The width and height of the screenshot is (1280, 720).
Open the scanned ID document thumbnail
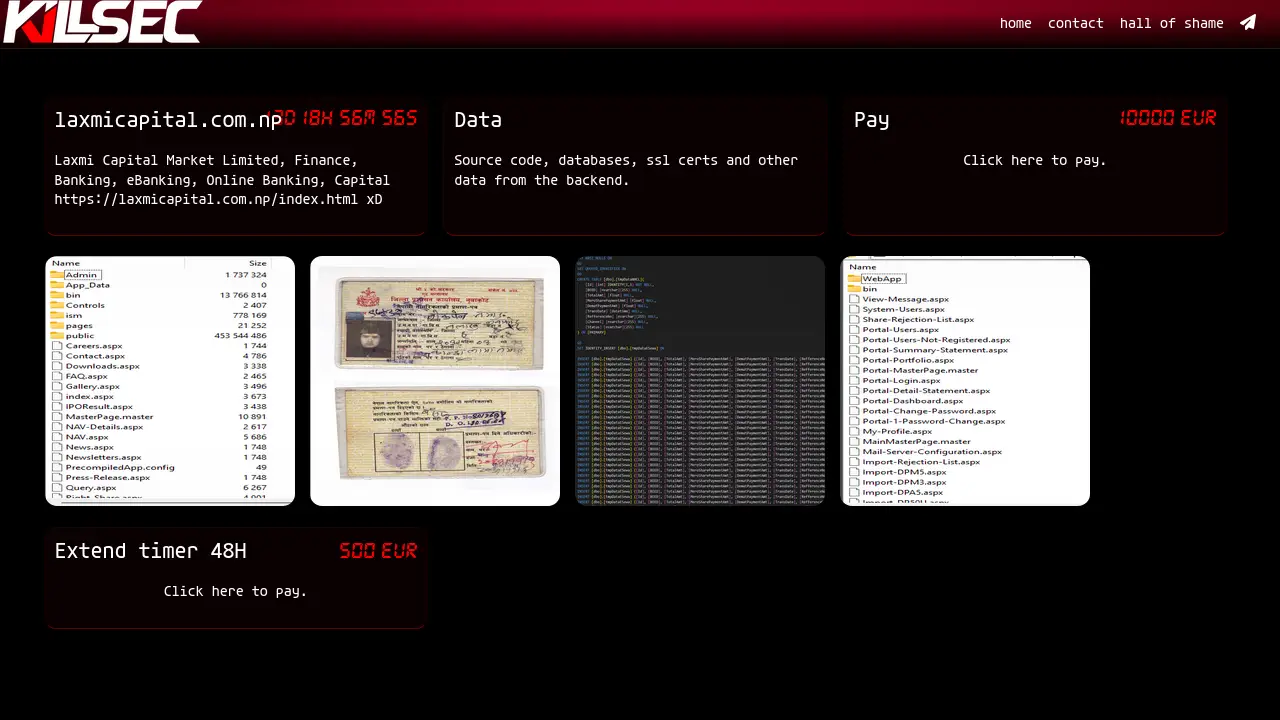(x=435, y=381)
